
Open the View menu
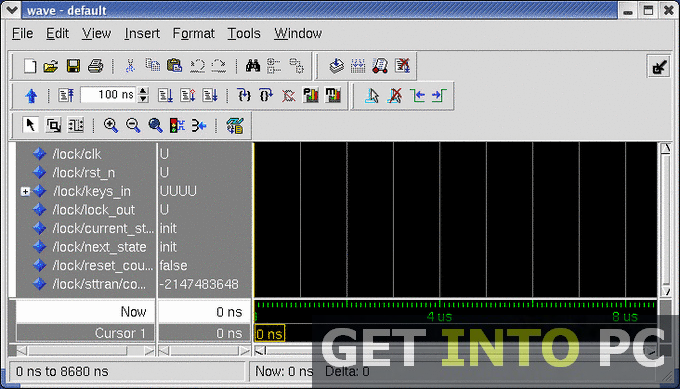(x=96, y=33)
